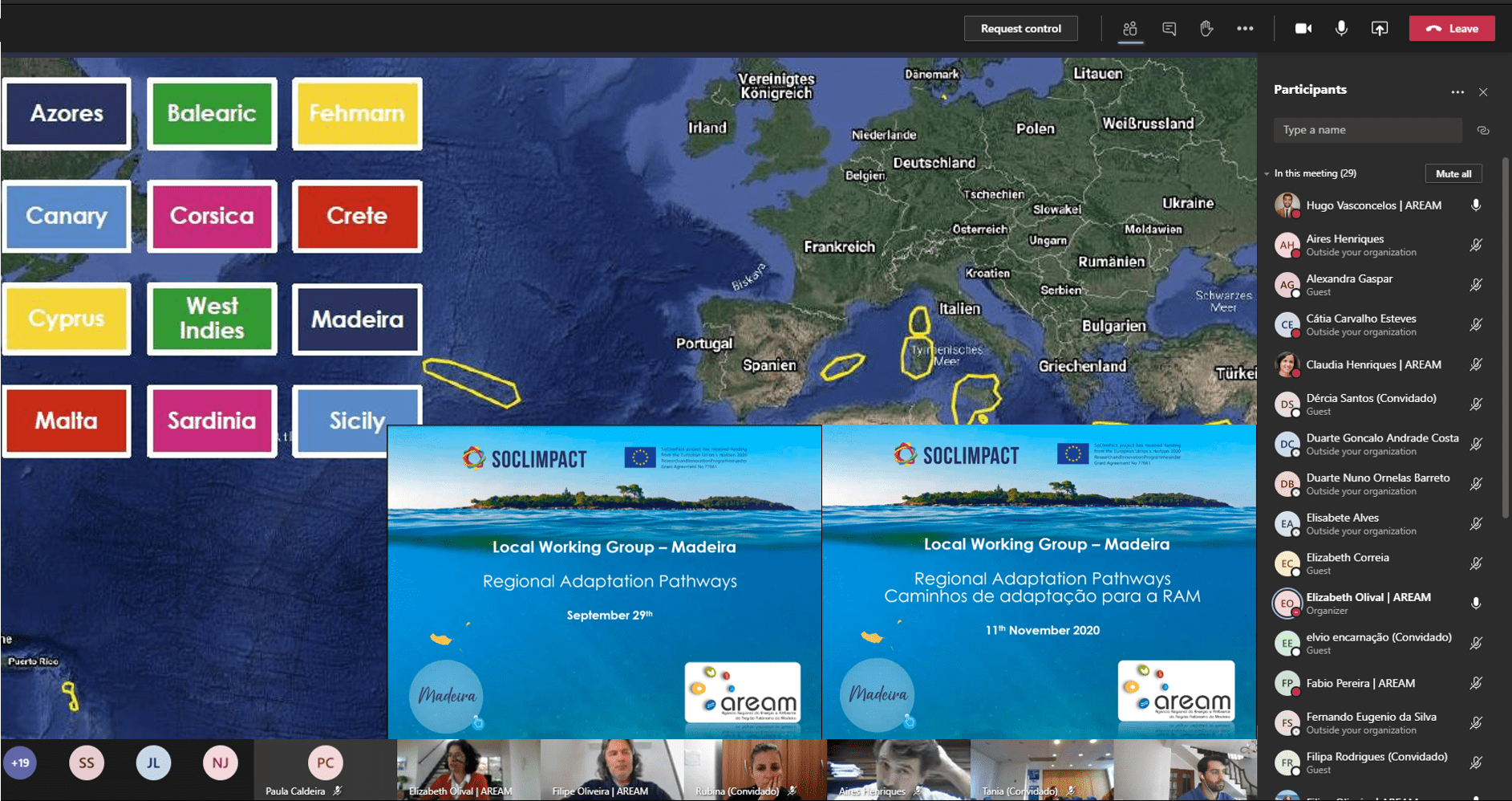Open the conversation chat icon
1512x801 pixels.
[1169, 29]
